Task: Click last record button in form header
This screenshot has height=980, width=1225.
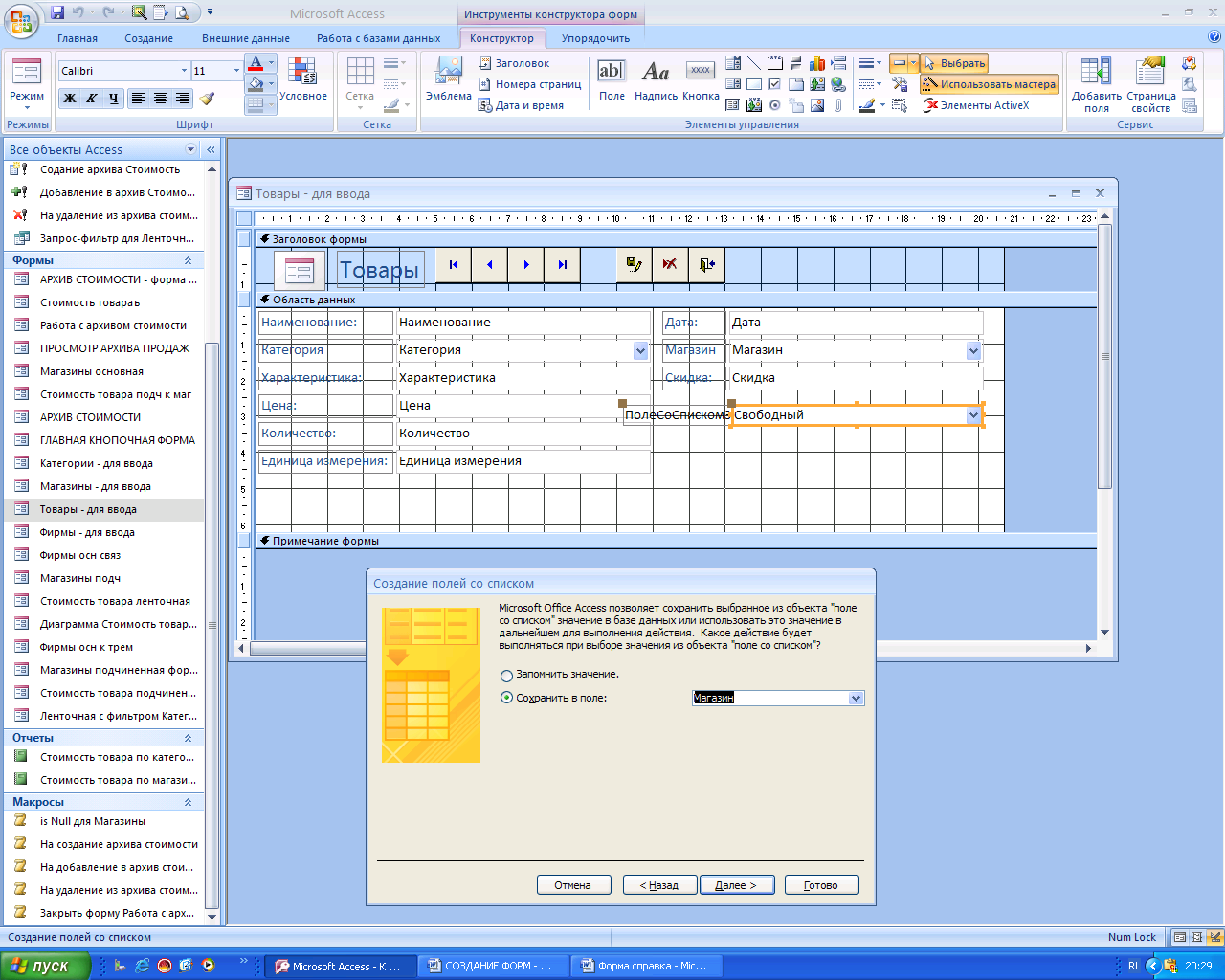Action: (x=563, y=265)
